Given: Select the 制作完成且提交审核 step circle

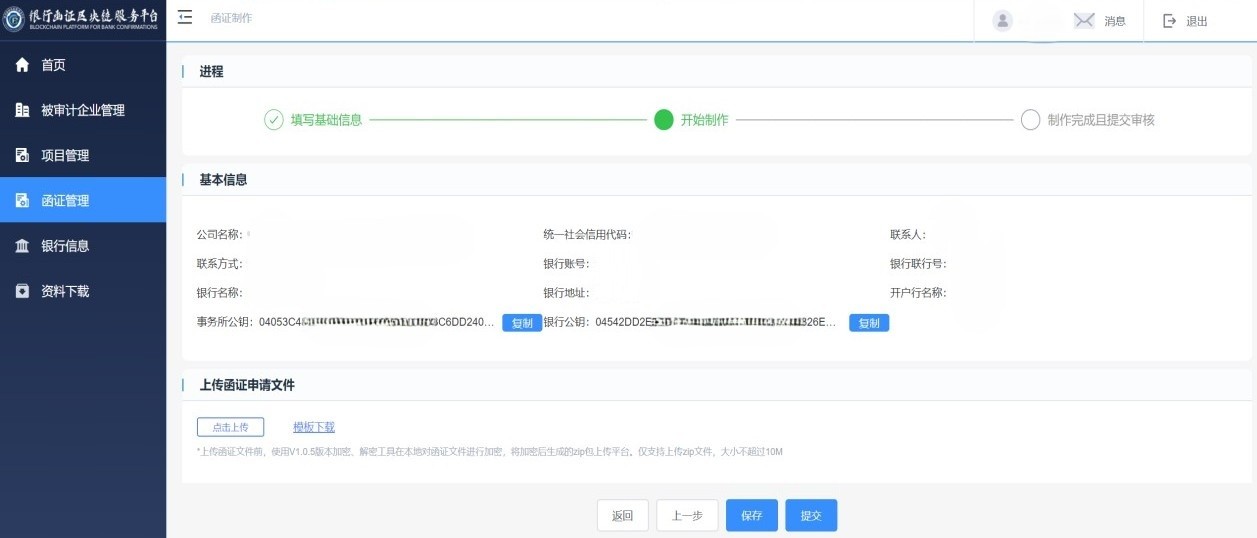Looking at the screenshot, I should click(x=1030, y=120).
